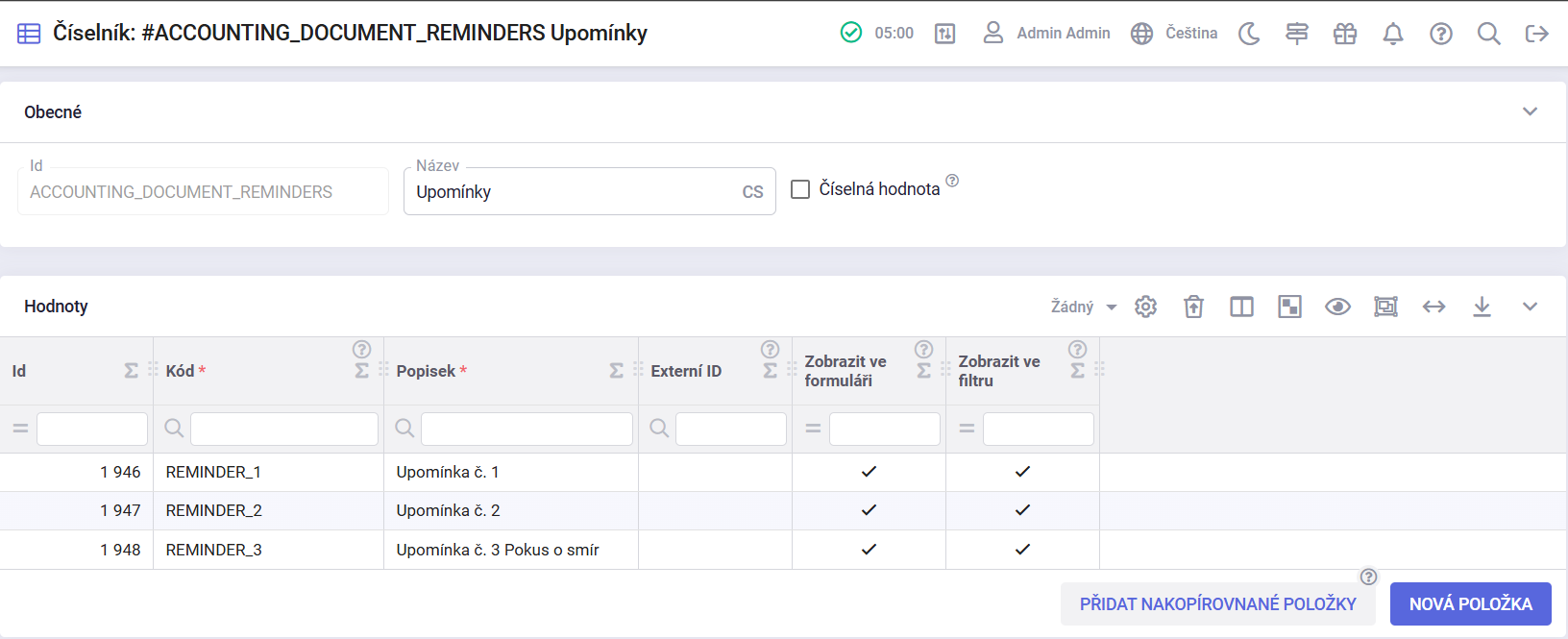The height and width of the screenshot is (639, 1568).
Task: Open grid settings gear icon
Action: (x=1146, y=307)
